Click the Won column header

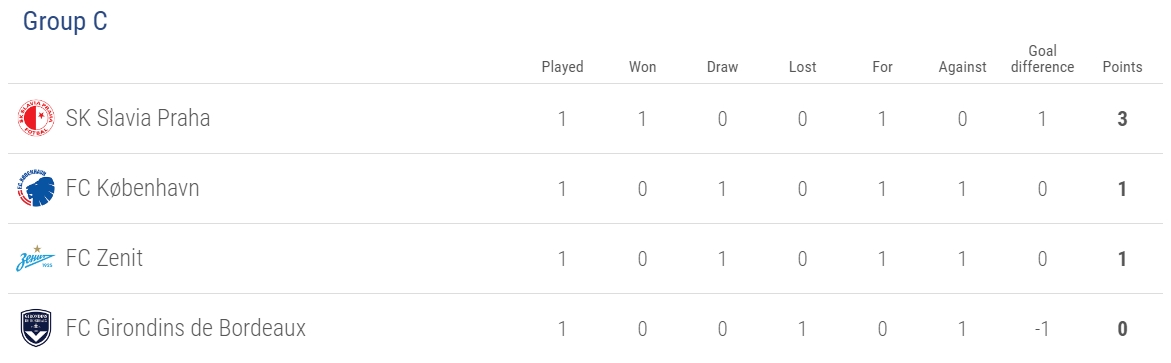(642, 67)
